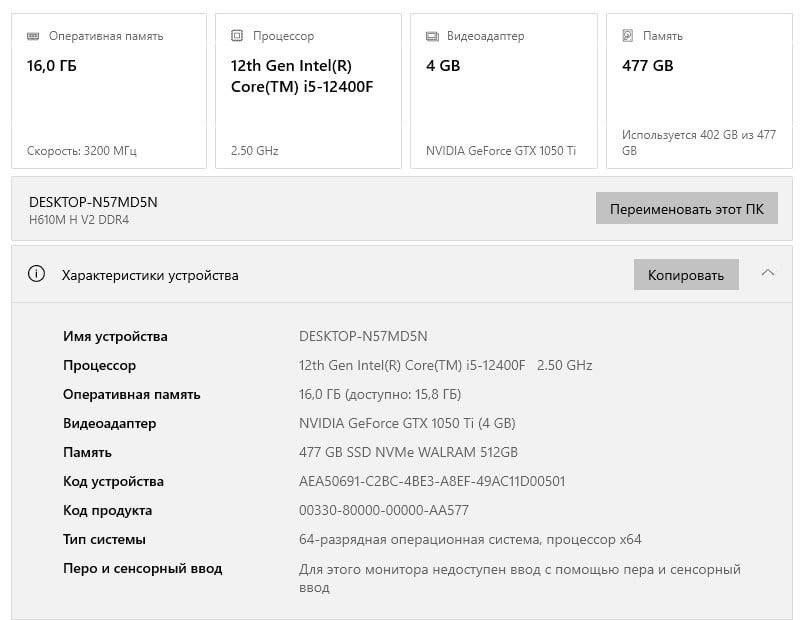Click the RAM chip icon
This screenshot has height=620, width=802.
pyautogui.click(x=34, y=36)
